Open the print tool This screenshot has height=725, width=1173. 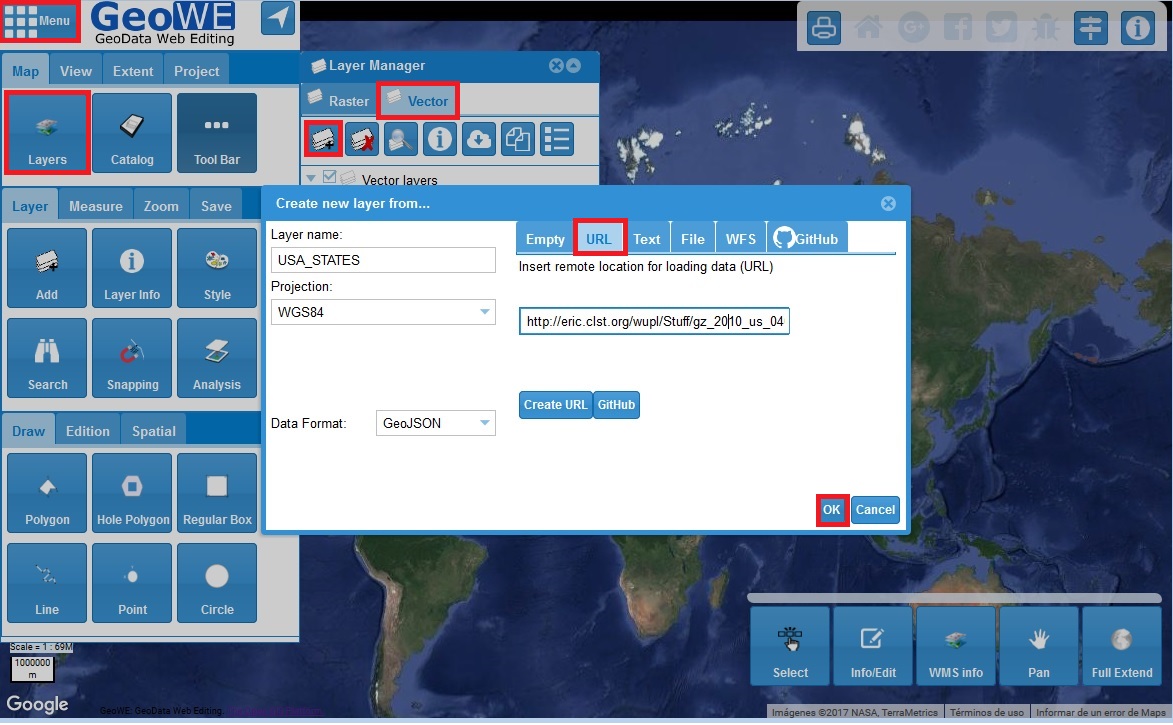[823, 28]
